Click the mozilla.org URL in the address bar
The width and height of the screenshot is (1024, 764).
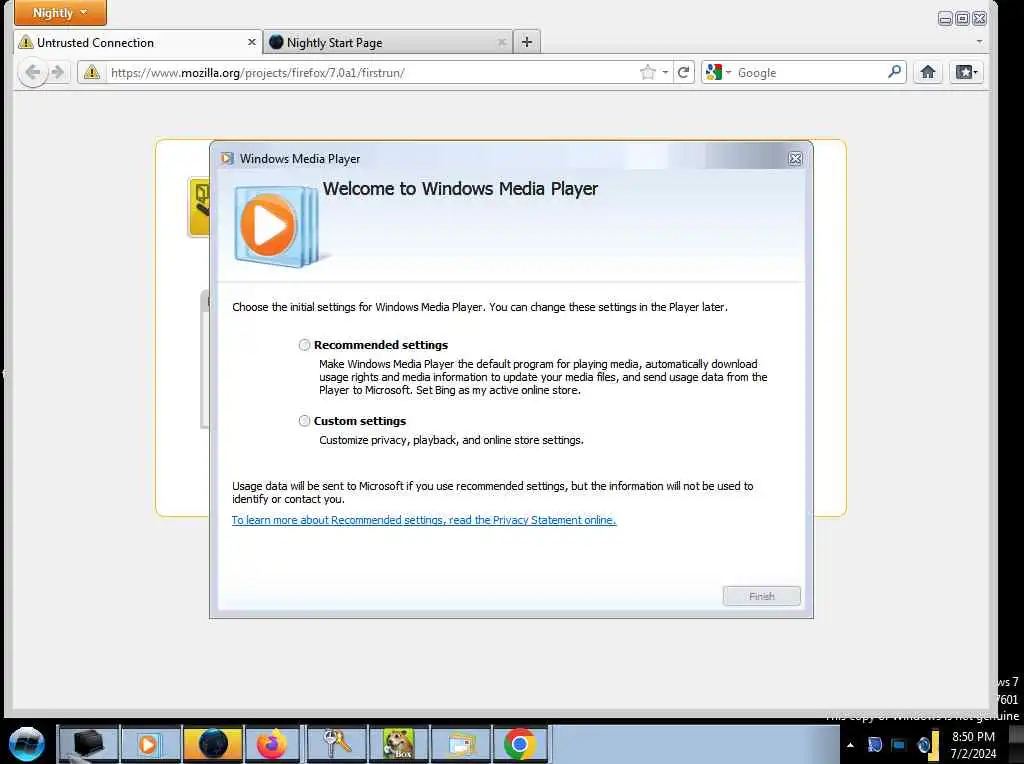click(257, 72)
